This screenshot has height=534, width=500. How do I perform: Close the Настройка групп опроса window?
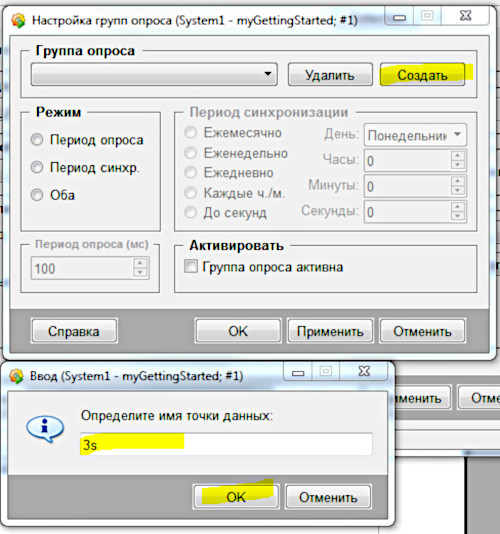[x=465, y=15]
